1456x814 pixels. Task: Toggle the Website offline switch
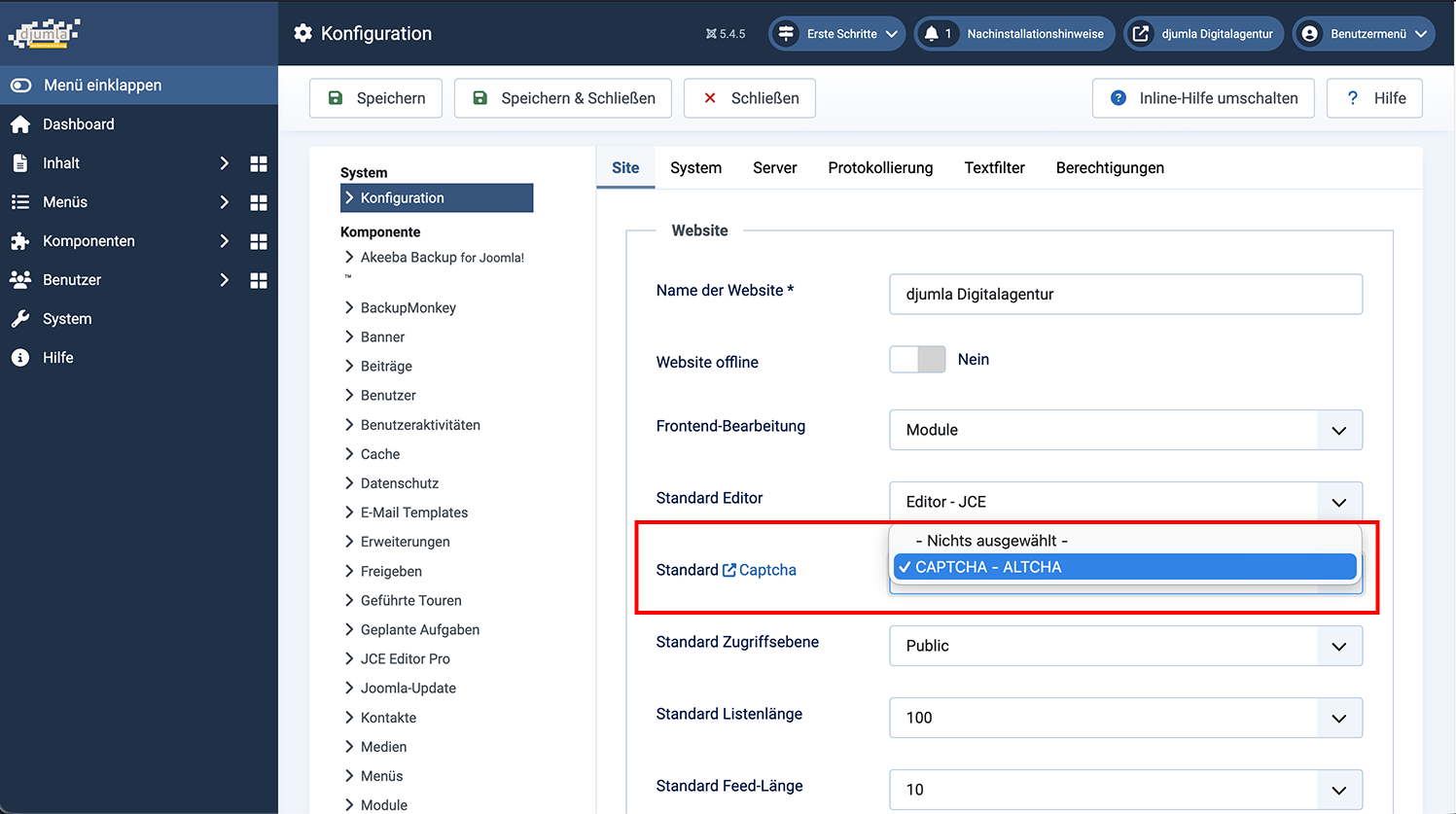[917, 360]
